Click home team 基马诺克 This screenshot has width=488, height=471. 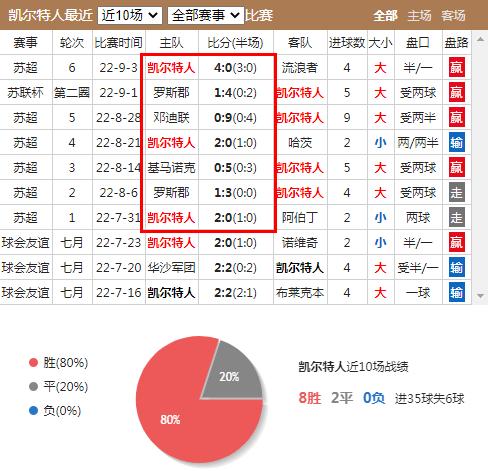coord(171,167)
